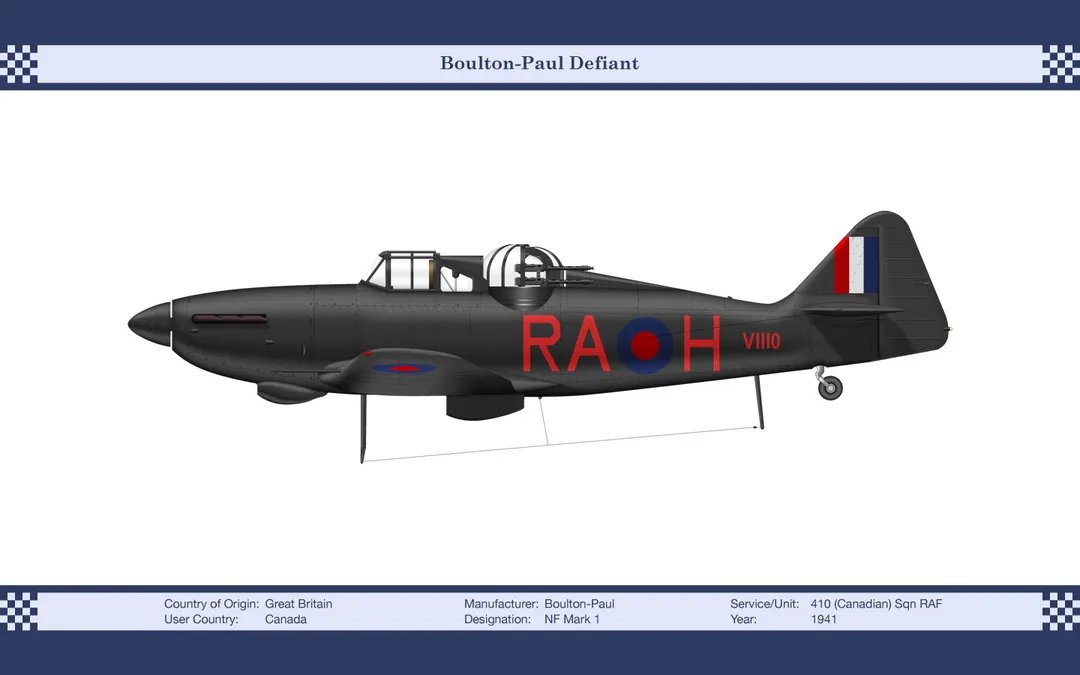The width and height of the screenshot is (1080, 675).
Task: Click the 'Manufacturer:' label
Action: (501, 604)
